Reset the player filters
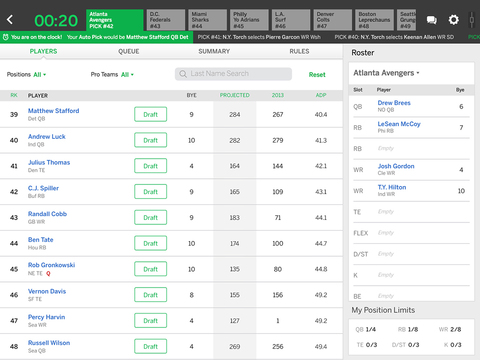 pyautogui.click(x=317, y=75)
